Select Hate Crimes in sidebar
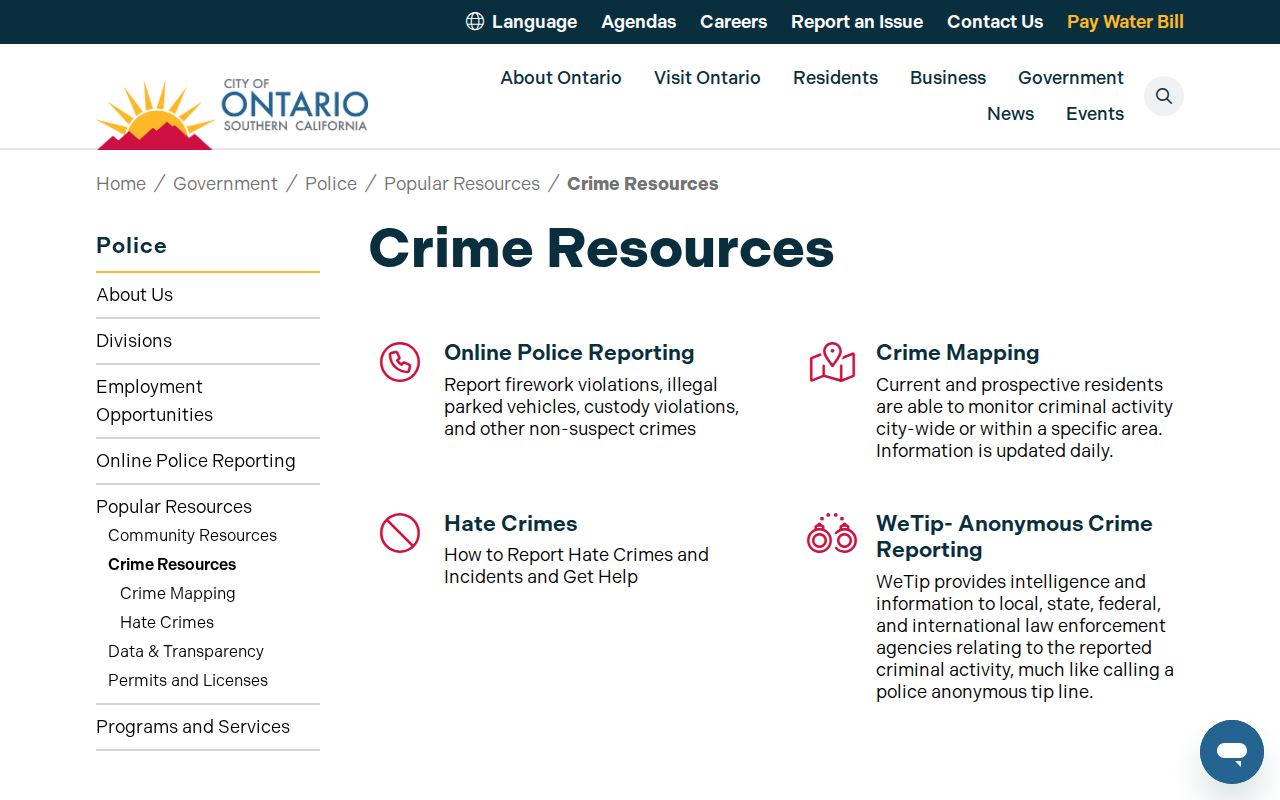The width and height of the screenshot is (1280, 800). click(x=167, y=623)
